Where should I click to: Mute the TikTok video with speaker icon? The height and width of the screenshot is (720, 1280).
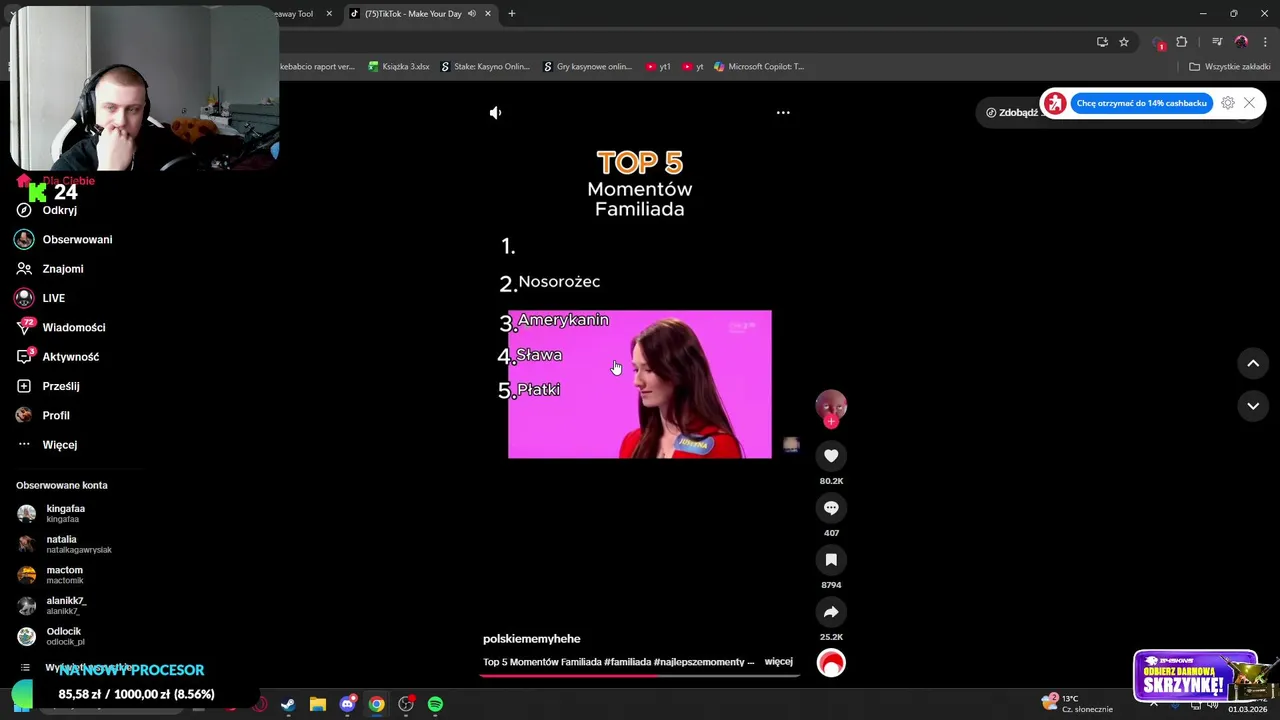[495, 113]
